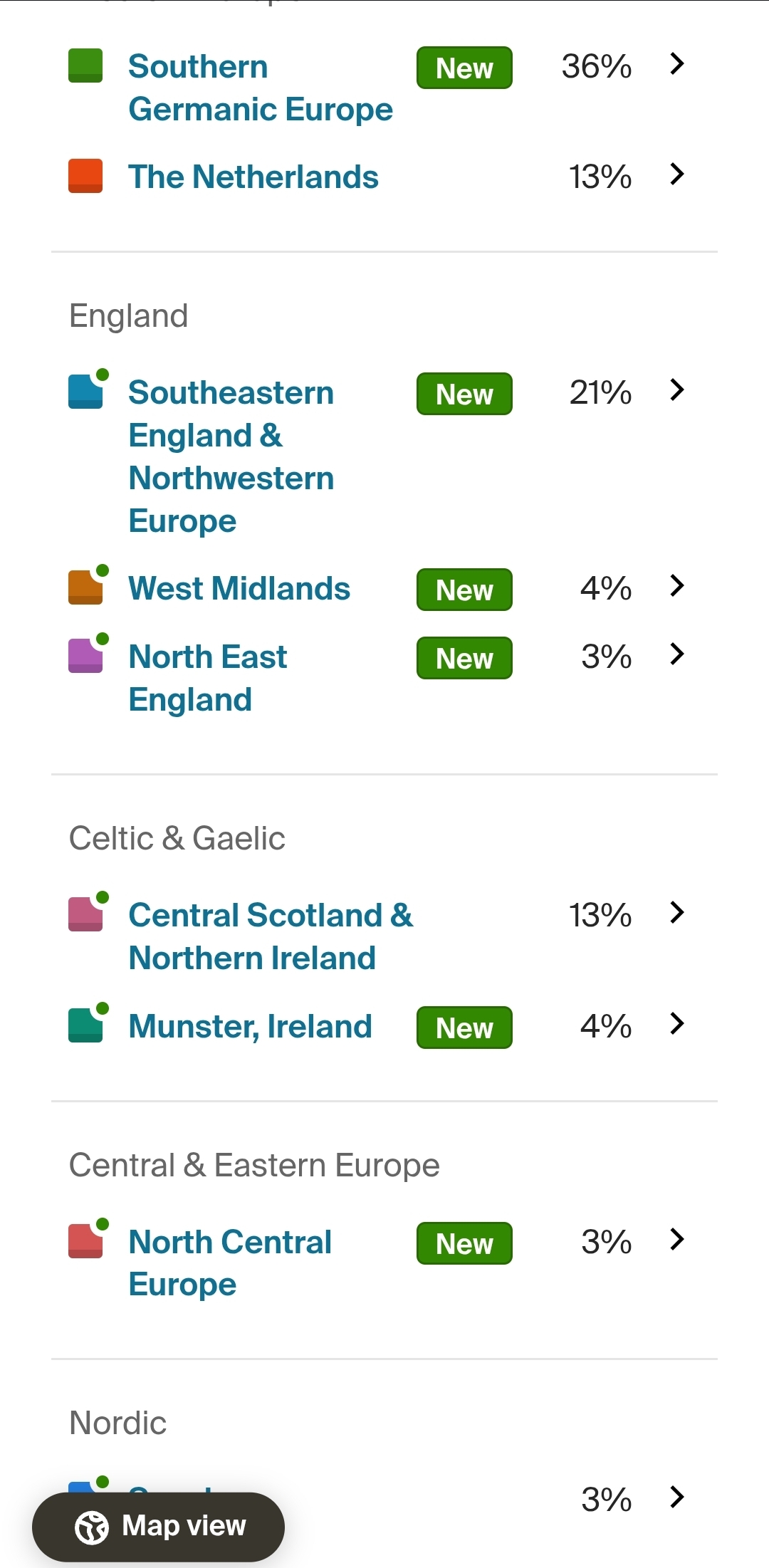Click New badge beside North Central Europe
This screenshot has height=1568, width=769.
coord(464,1243)
